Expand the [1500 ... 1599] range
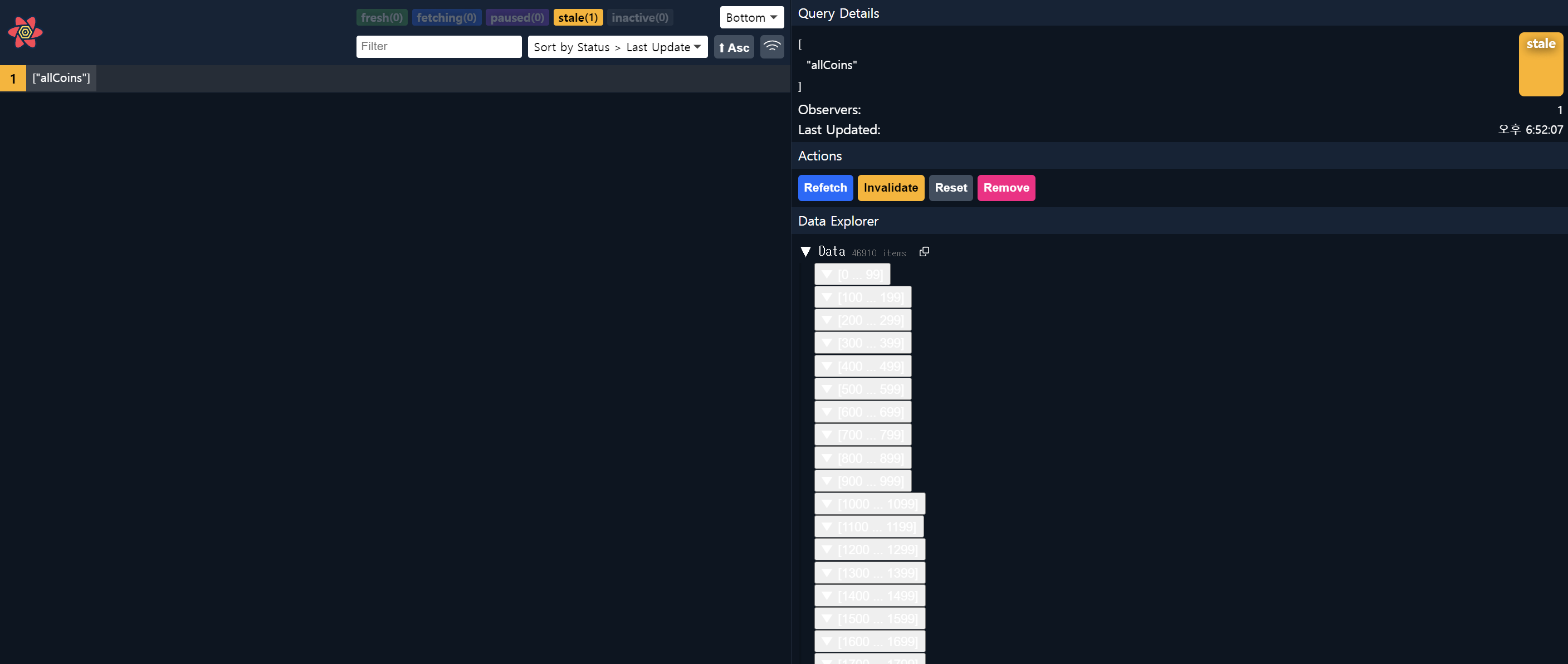Viewport: 1568px width, 664px height. pyautogui.click(x=870, y=618)
